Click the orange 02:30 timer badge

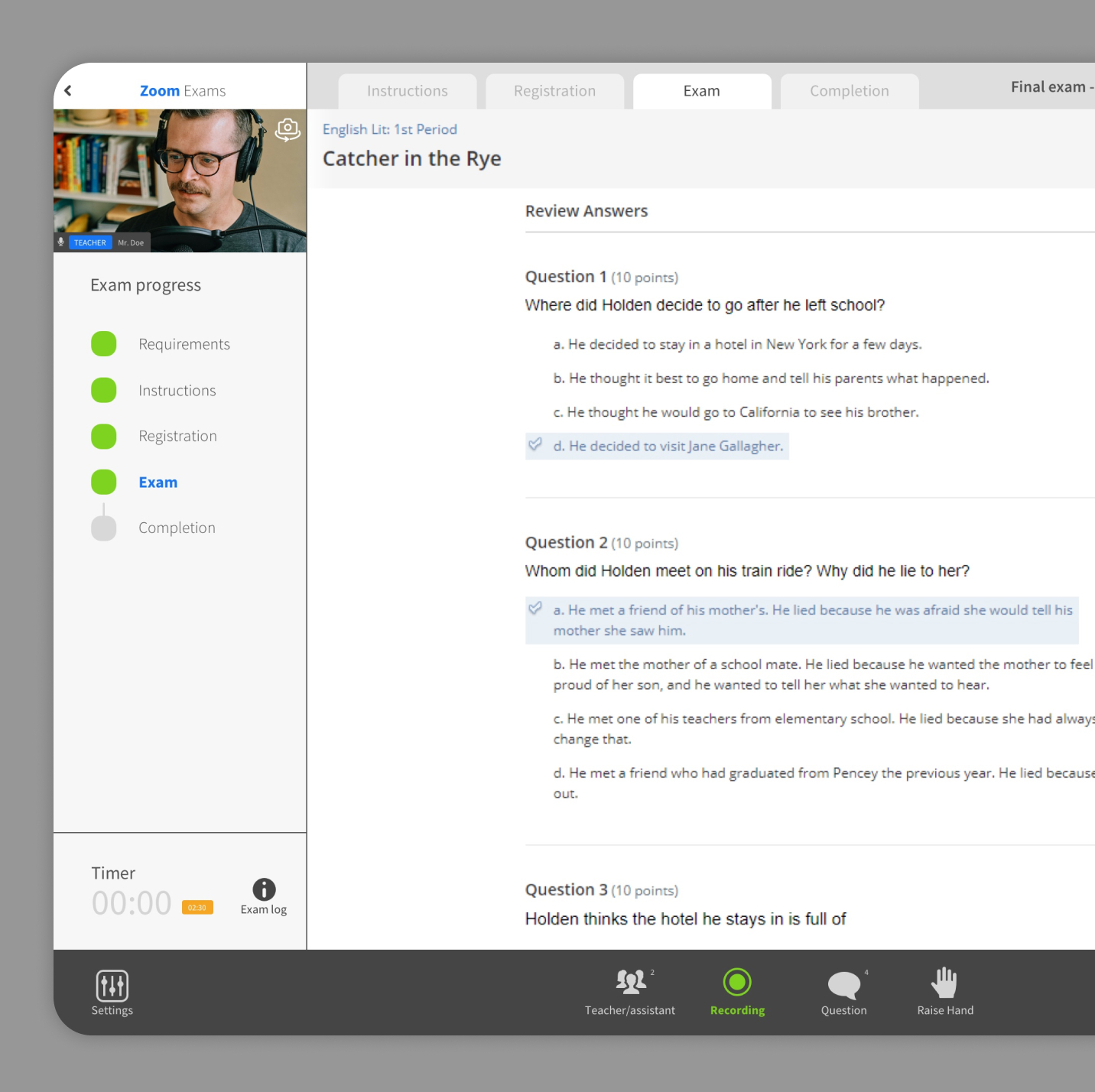click(197, 908)
